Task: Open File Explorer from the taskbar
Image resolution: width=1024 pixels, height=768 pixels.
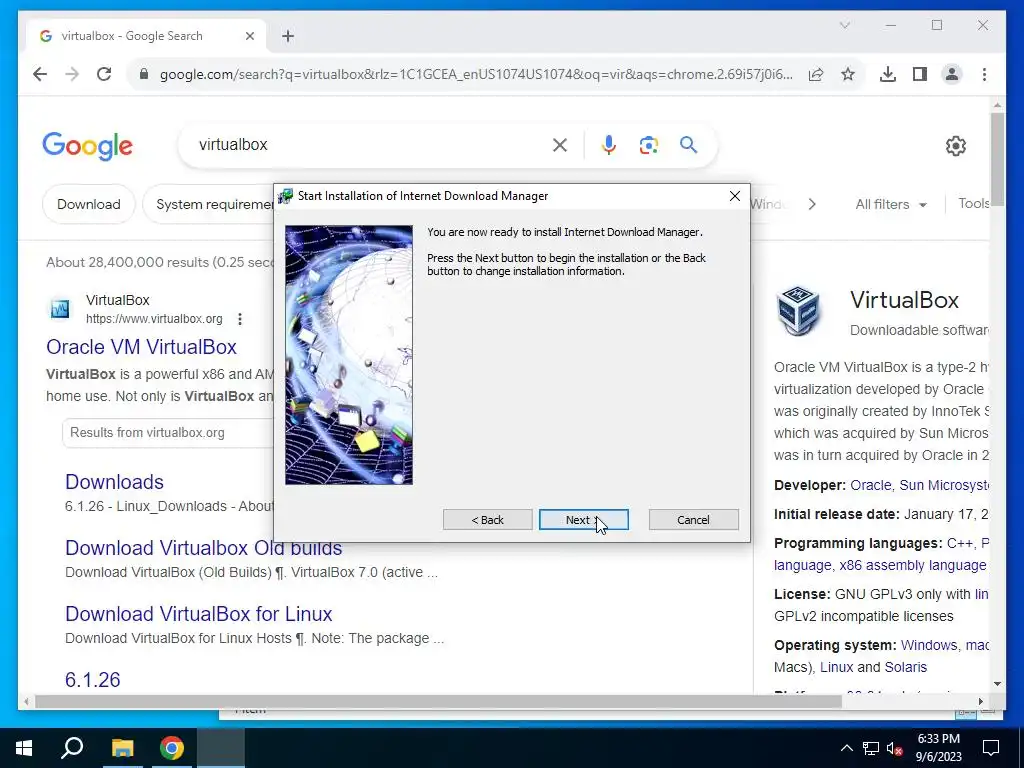Action: click(x=122, y=748)
